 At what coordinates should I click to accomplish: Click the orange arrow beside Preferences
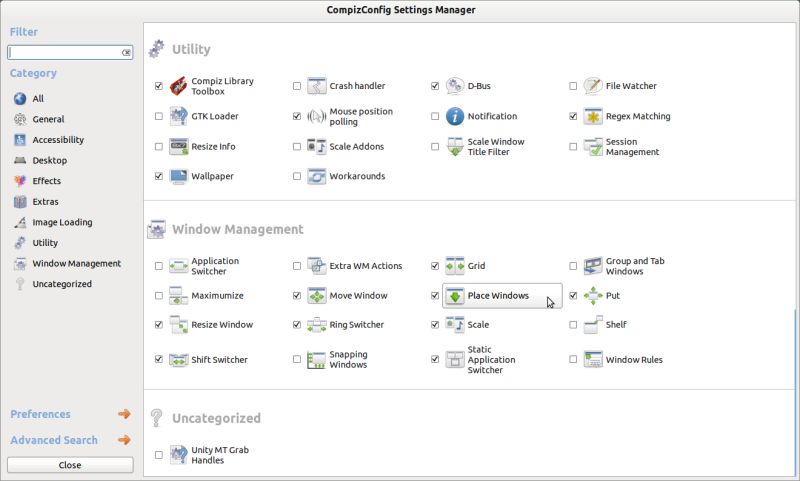tap(124, 414)
